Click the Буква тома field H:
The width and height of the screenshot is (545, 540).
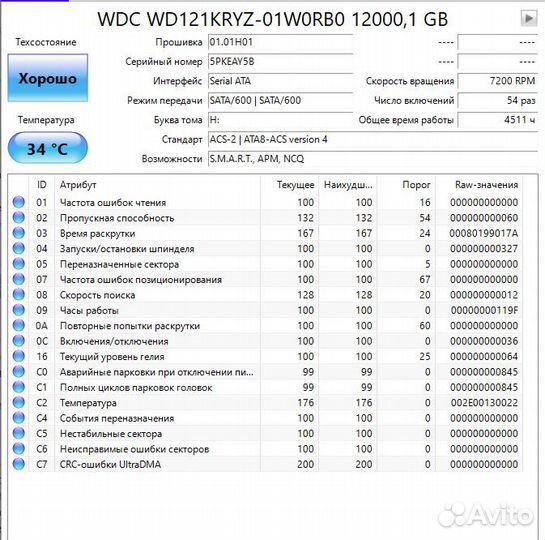click(x=280, y=120)
